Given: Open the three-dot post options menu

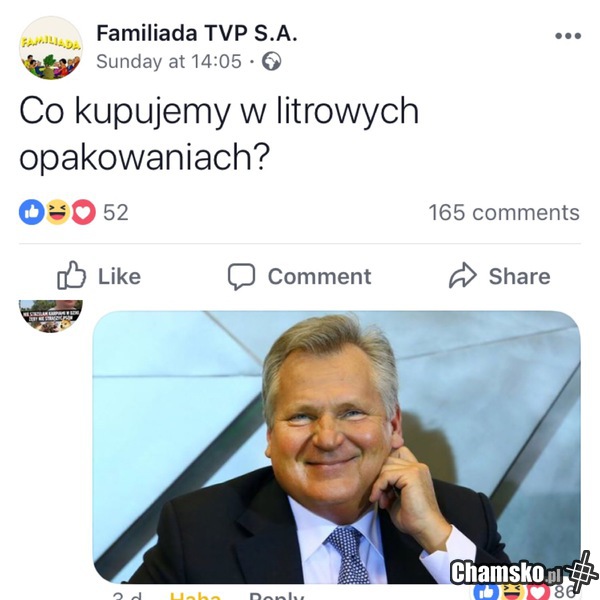Looking at the screenshot, I should (568, 36).
